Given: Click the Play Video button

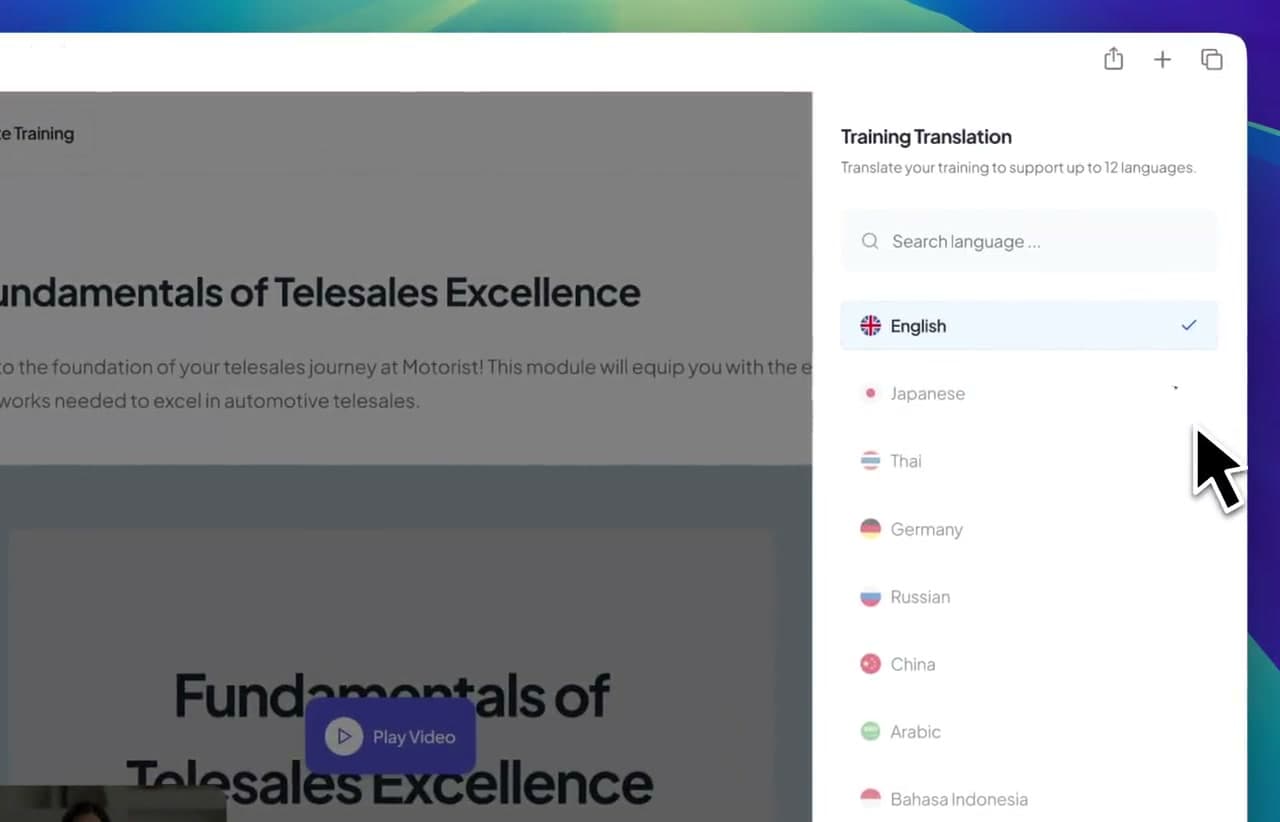Looking at the screenshot, I should [x=391, y=736].
